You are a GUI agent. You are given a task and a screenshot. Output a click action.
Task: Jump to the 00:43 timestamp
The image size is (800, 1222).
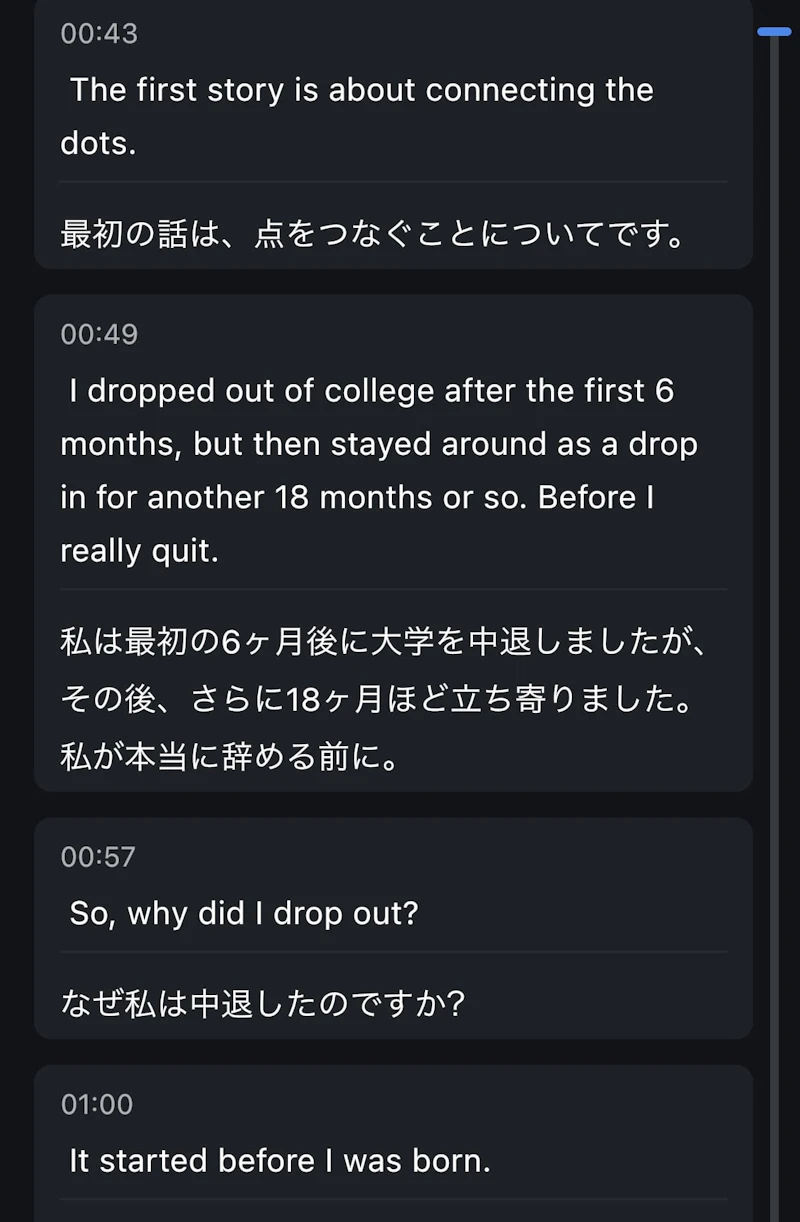pyautogui.click(x=99, y=34)
